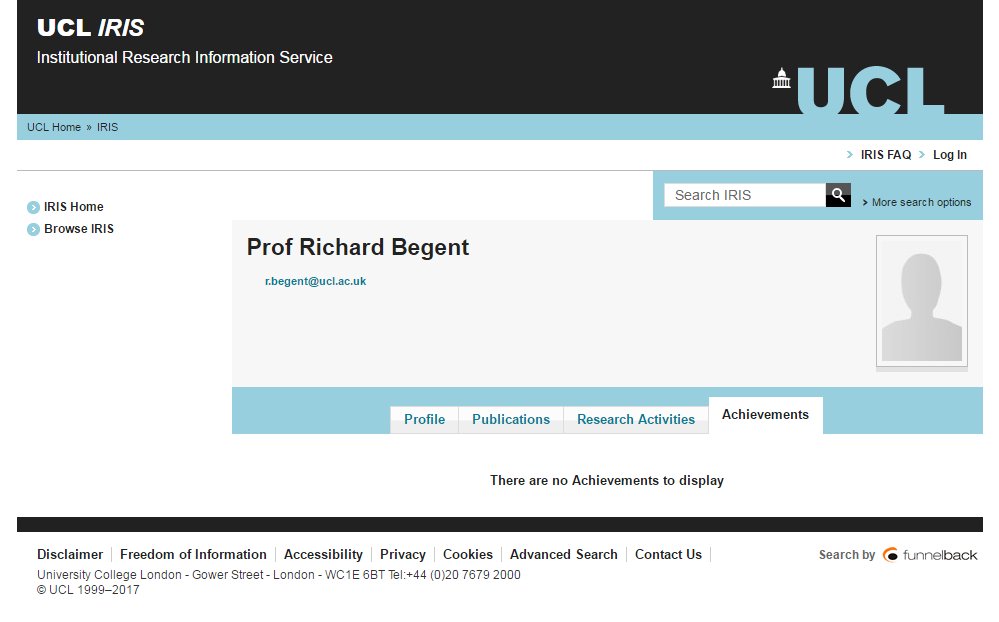The image size is (999, 622).
Task: Click the IRIS breadcrumb link
Action: click(x=107, y=127)
